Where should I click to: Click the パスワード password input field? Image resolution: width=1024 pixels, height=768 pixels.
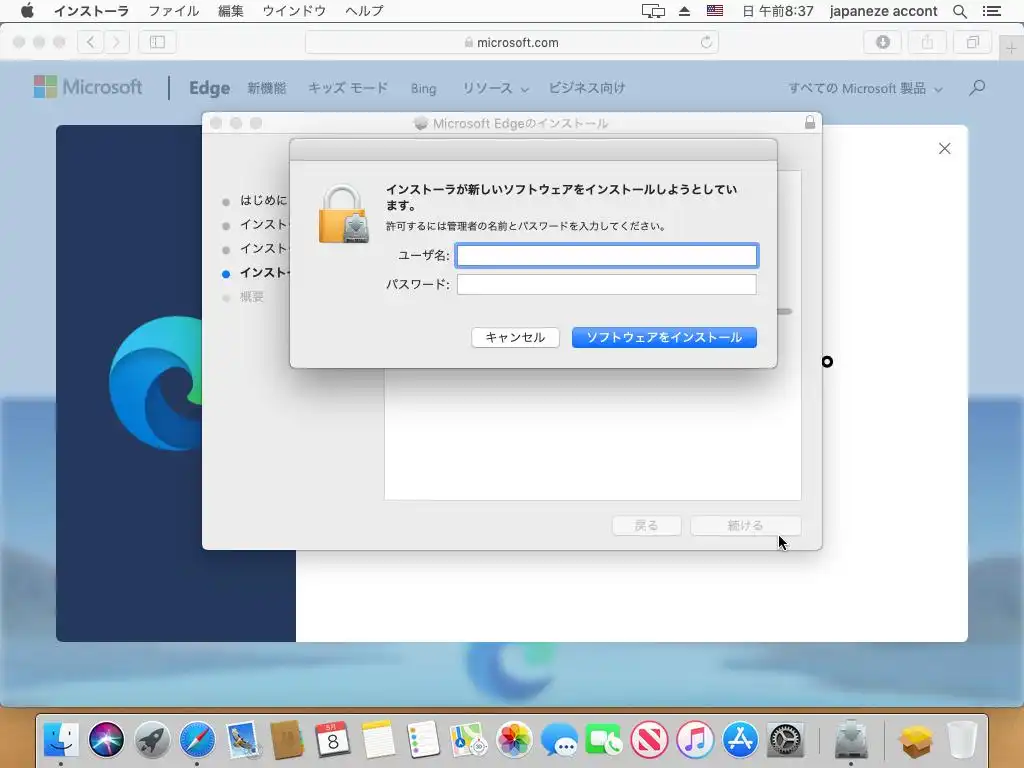(607, 284)
